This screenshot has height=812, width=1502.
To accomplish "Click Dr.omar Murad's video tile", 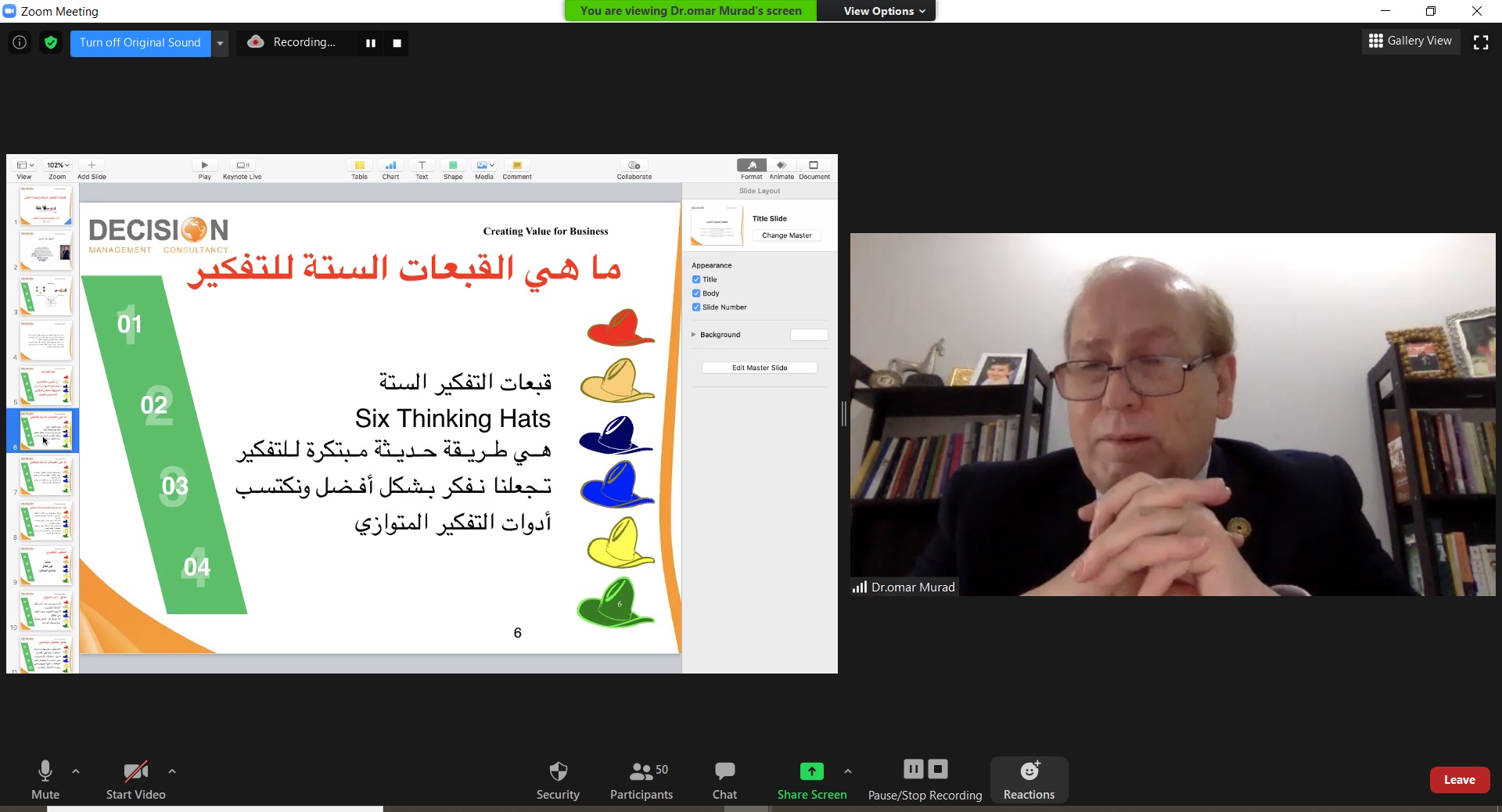I will 1172,415.
